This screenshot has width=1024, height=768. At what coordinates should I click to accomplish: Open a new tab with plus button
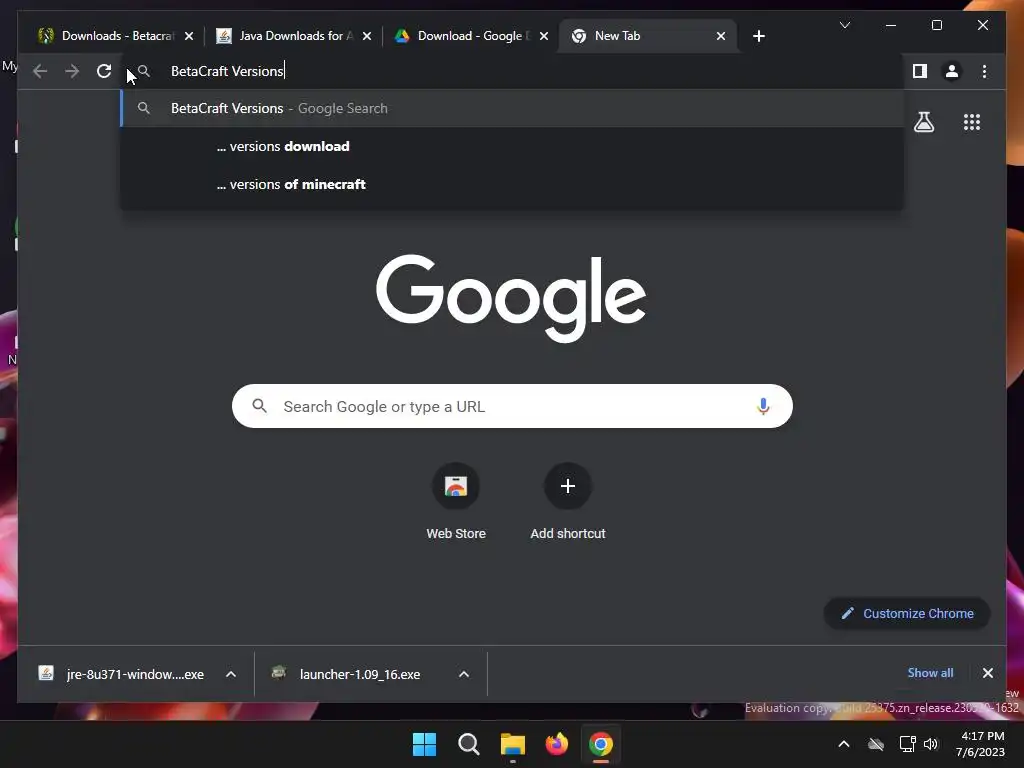coord(758,36)
